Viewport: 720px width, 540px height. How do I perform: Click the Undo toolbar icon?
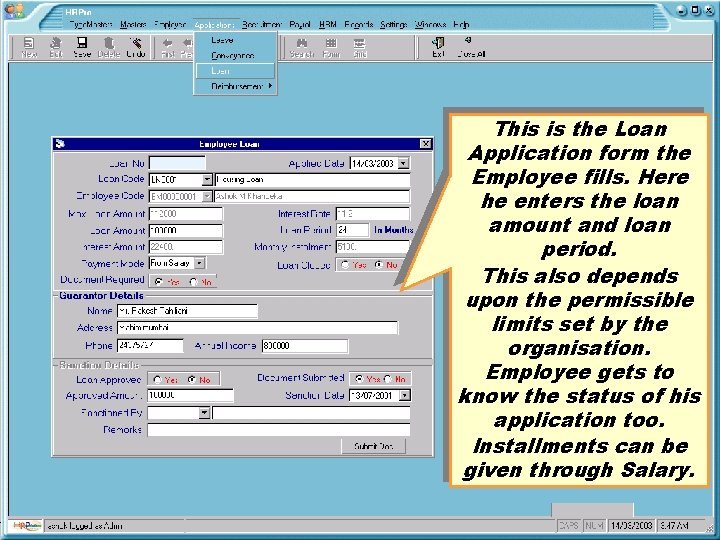click(135, 43)
